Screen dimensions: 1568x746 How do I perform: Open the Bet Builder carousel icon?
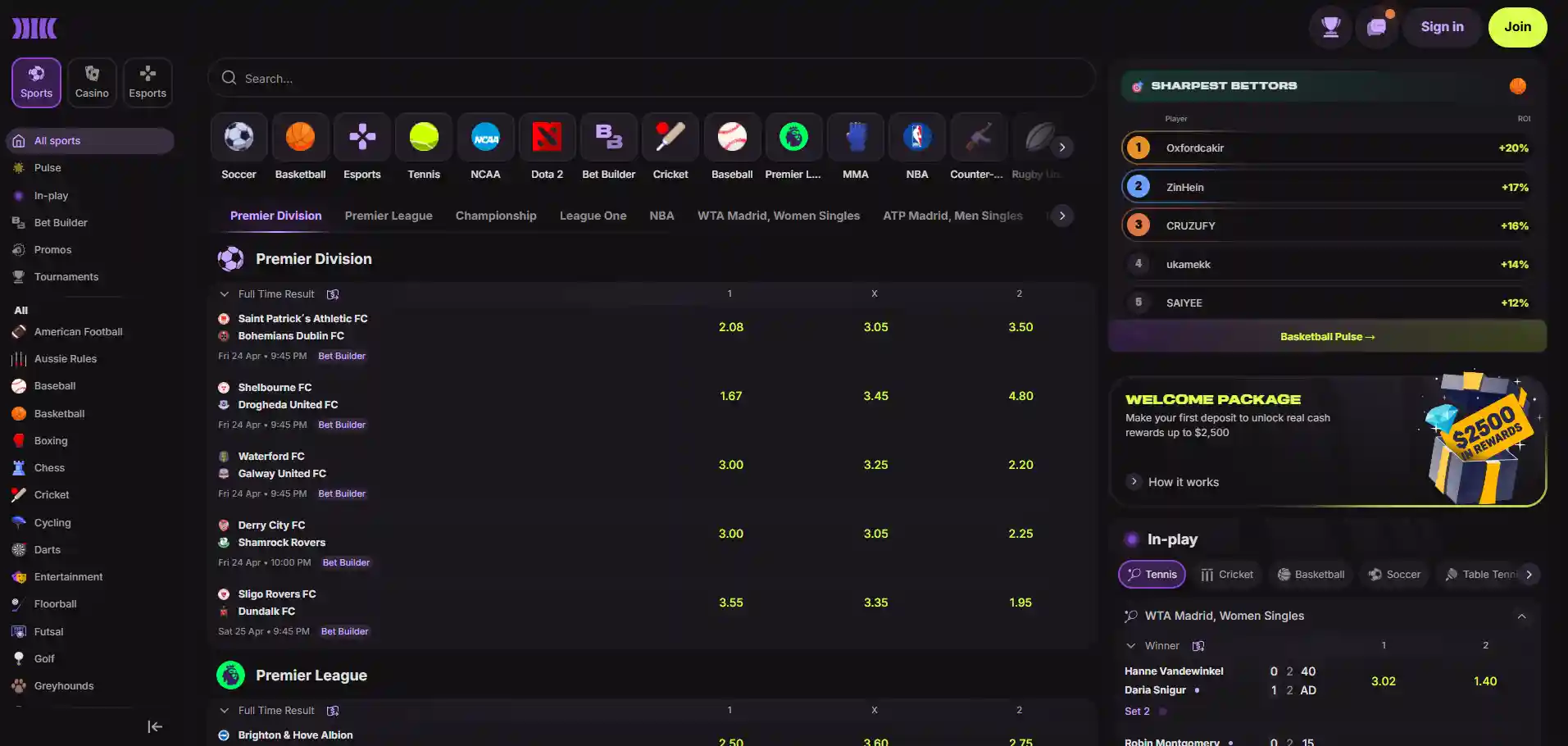[609, 137]
